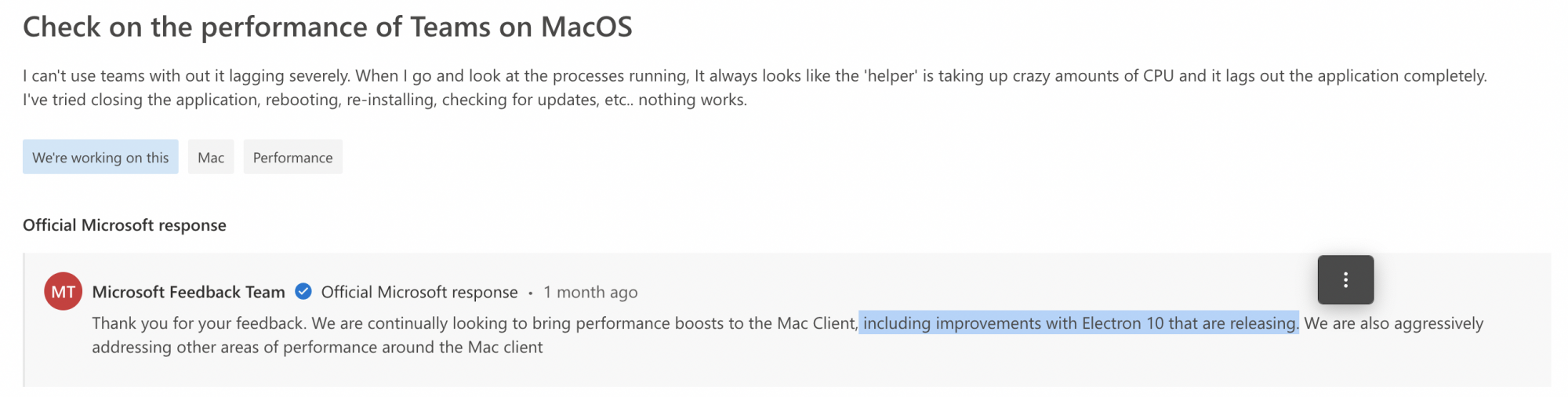Click the bold Official Microsoft response section heading
This screenshot has height=397, width=1568.
(x=125, y=225)
